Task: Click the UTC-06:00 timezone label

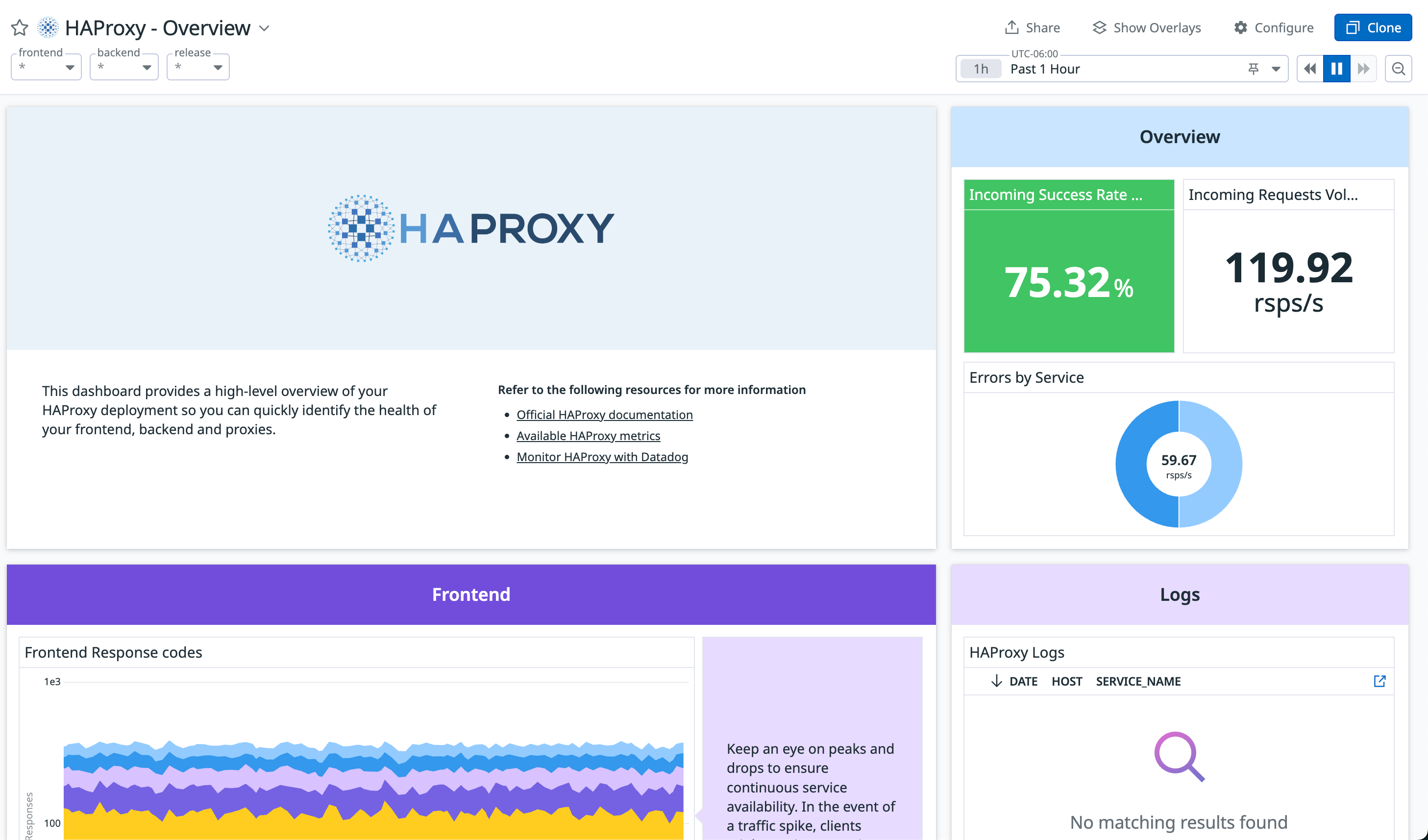Action: click(1034, 54)
